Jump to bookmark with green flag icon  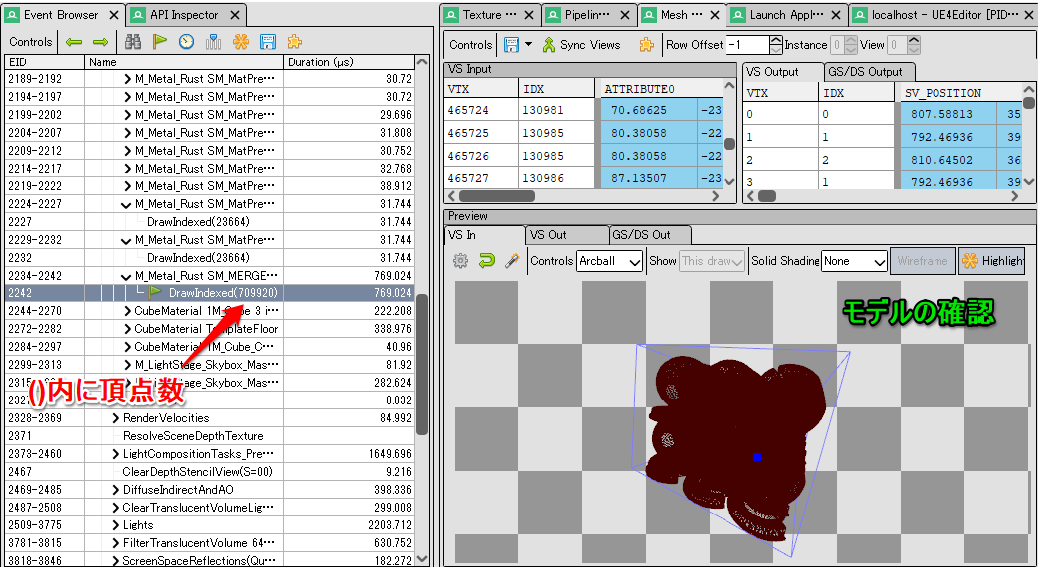coord(159,42)
